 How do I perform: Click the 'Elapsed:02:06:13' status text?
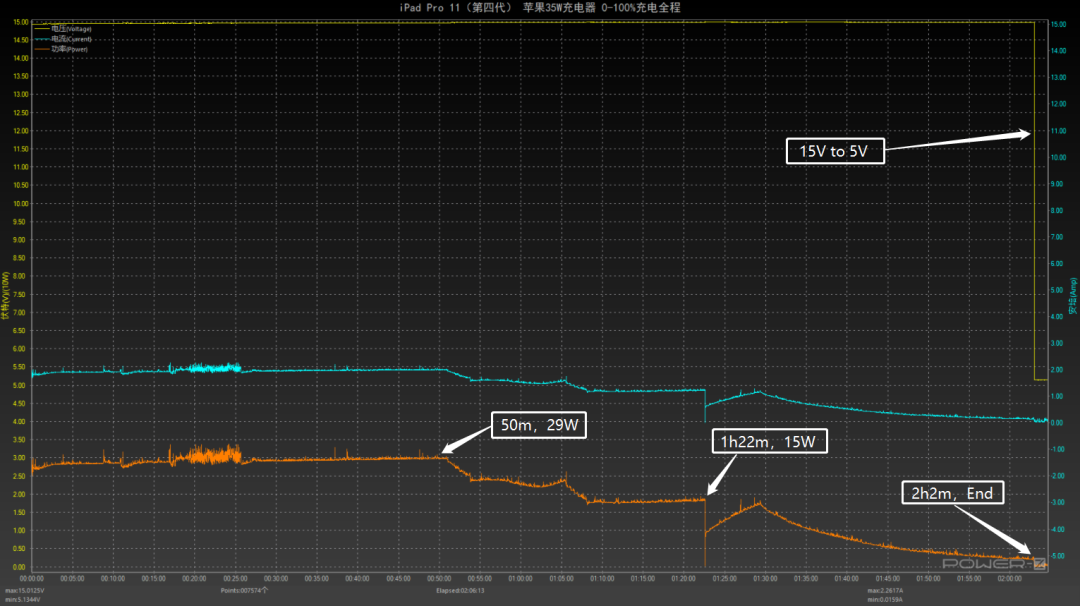click(460, 591)
